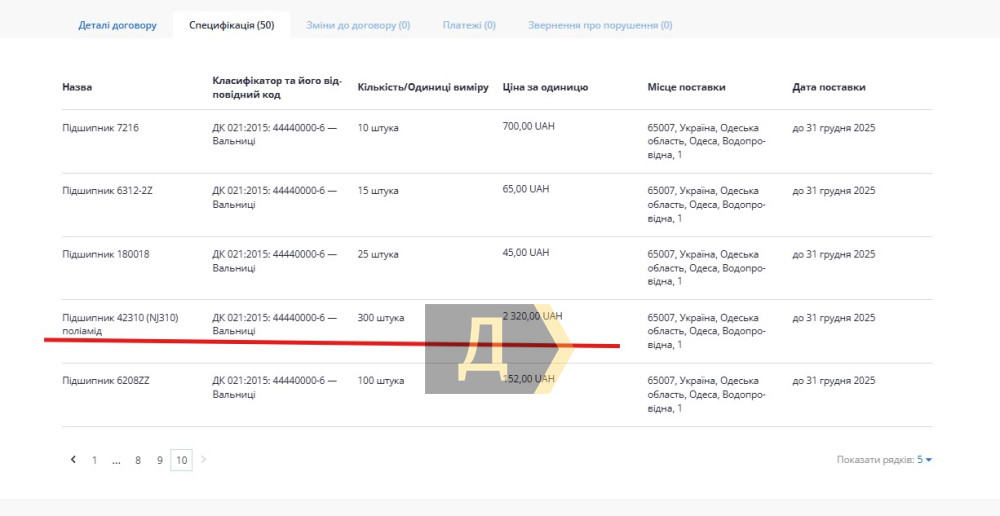Open the Зміни до договору (0) tab
The image size is (1000, 516).
358,25
